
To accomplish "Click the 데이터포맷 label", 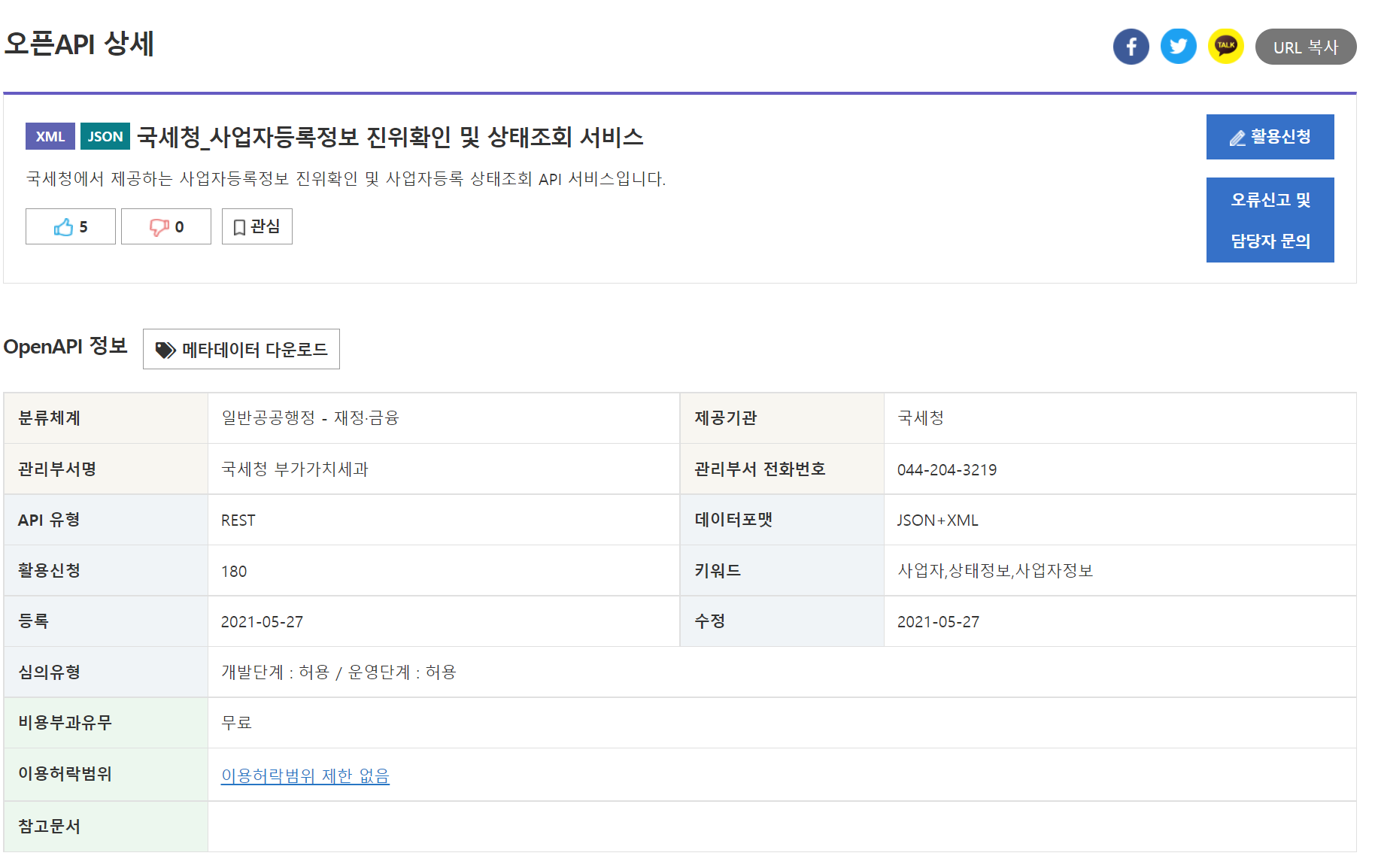I will 733,520.
